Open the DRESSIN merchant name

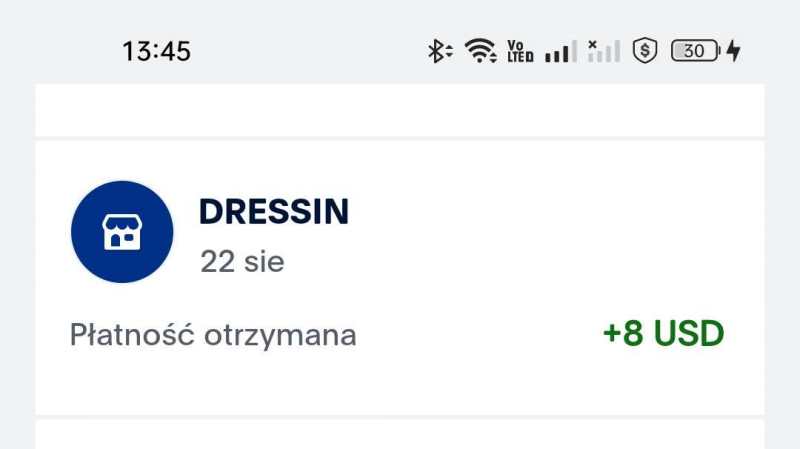coord(274,212)
